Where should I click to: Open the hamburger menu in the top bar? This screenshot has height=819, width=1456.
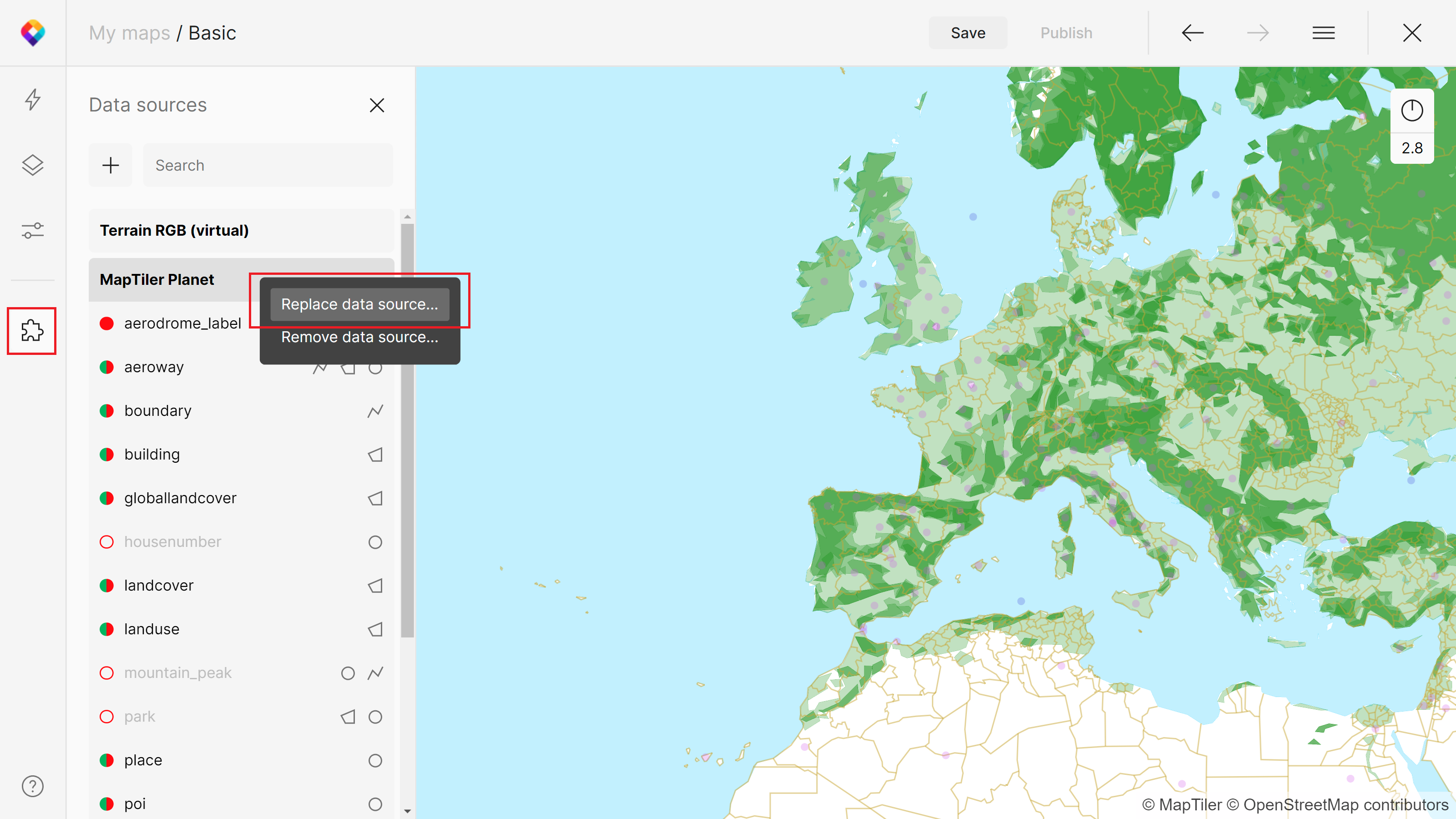tap(1323, 33)
